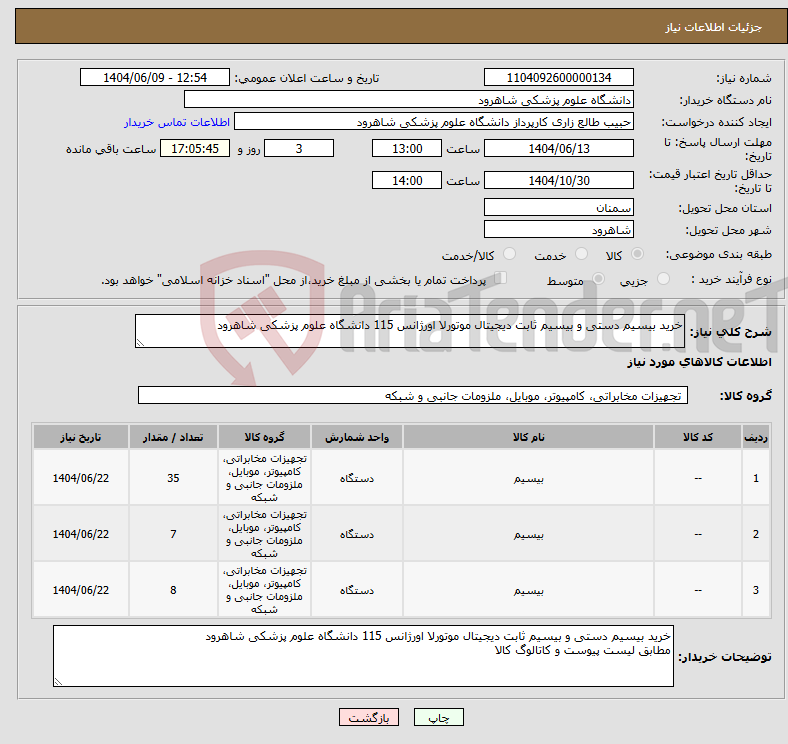The height and width of the screenshot is (744, 788).
Task: Click the سمنان delivery province field
Action: pos(558,207)
